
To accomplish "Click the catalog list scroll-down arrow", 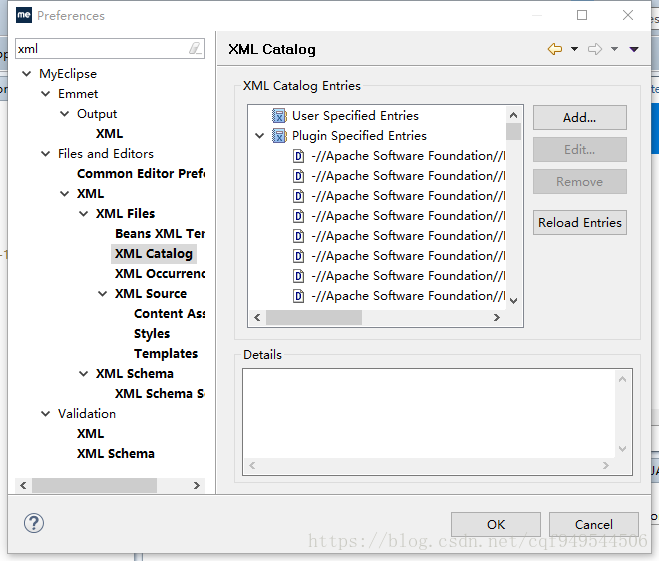I will [x=513, y=300].
